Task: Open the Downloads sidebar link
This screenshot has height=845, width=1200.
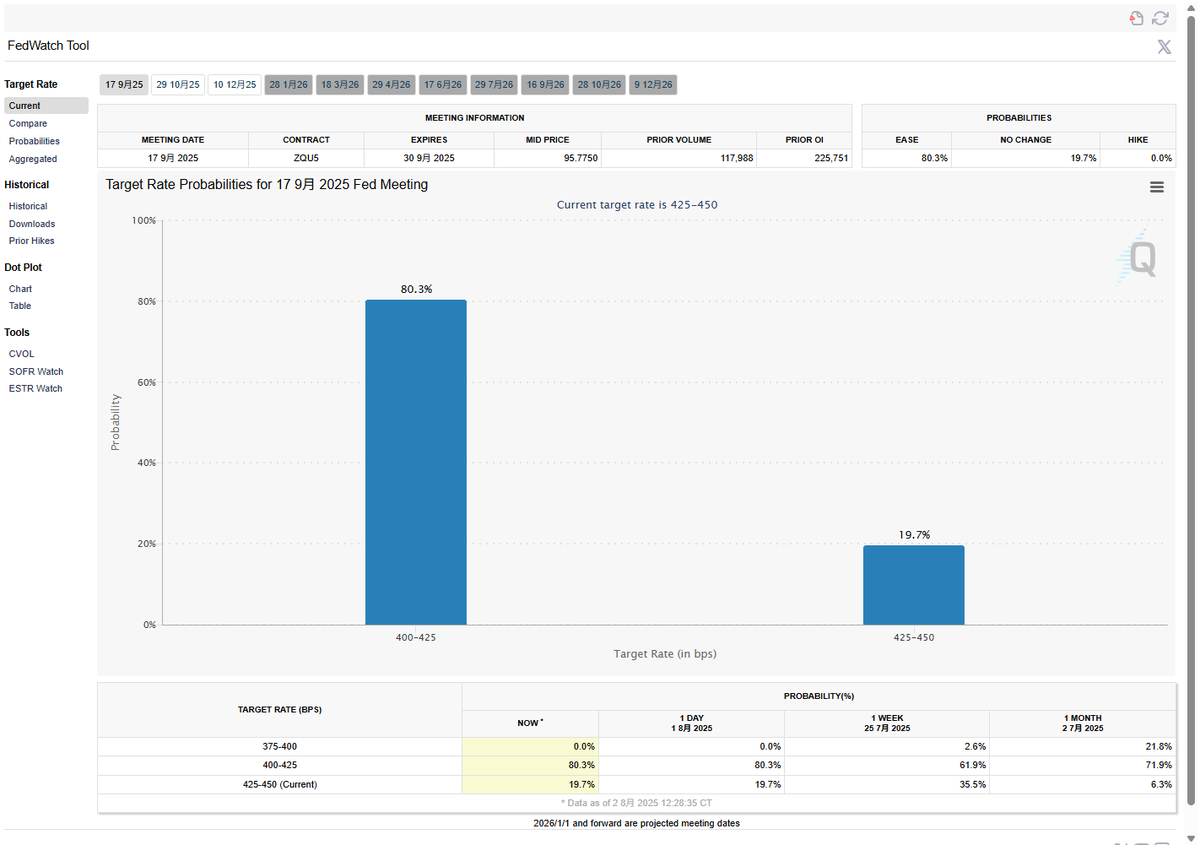Action: 32,224
